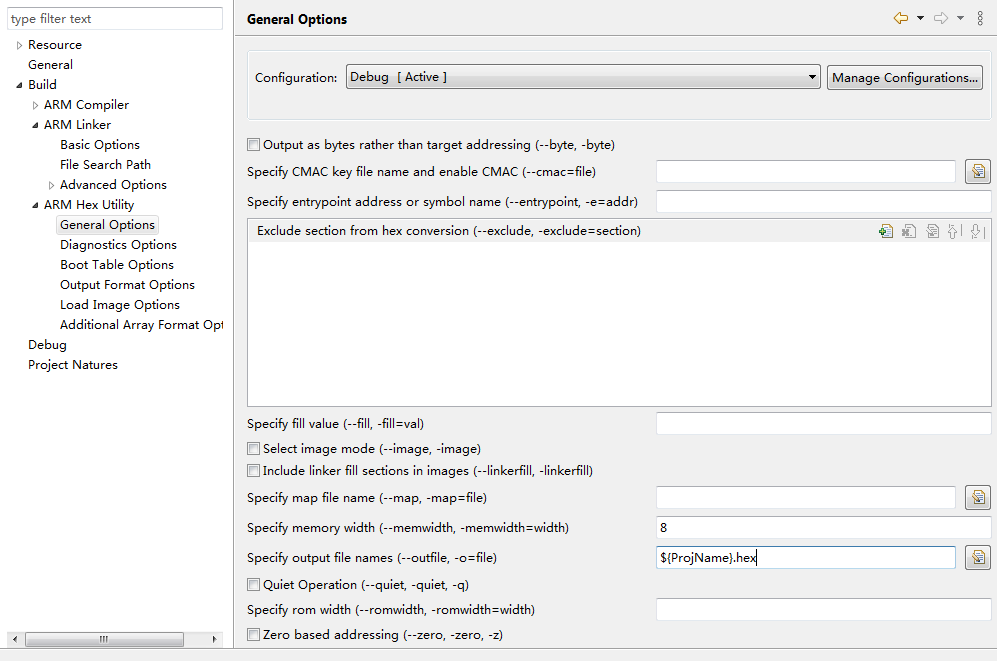Image resolution: width=997 pixels, height=661 pixels.
Task: Collapse the ARM Linker tree node
Action: 35,125
